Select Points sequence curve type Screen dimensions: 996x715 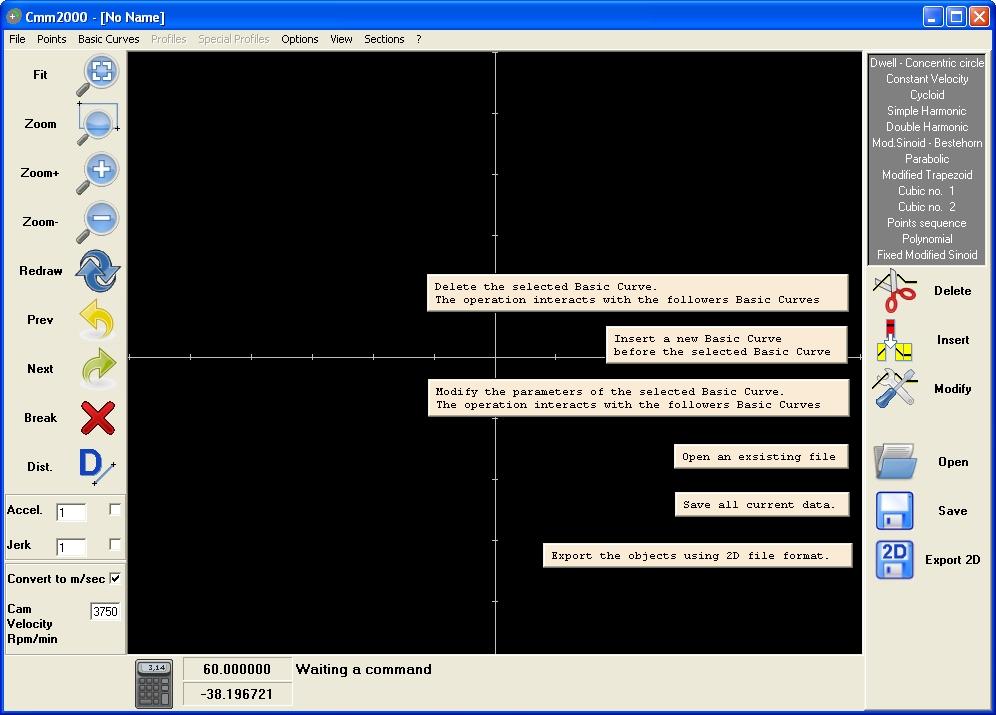coord(927,223)
